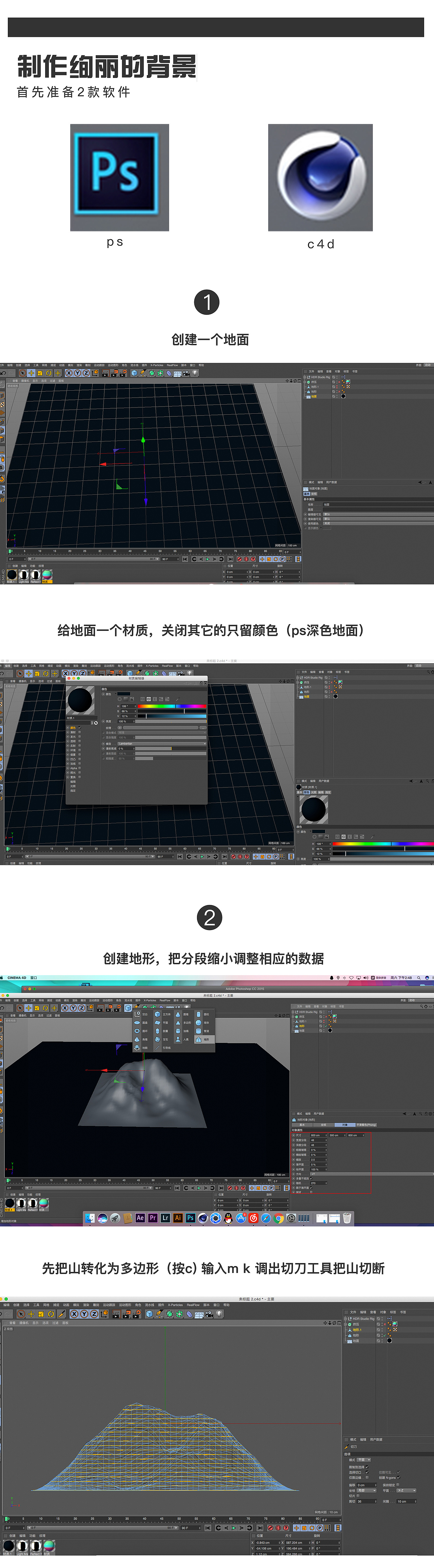
Task: Toggle 创建 N-gons checkbox in knife options
Action: 399,1477
